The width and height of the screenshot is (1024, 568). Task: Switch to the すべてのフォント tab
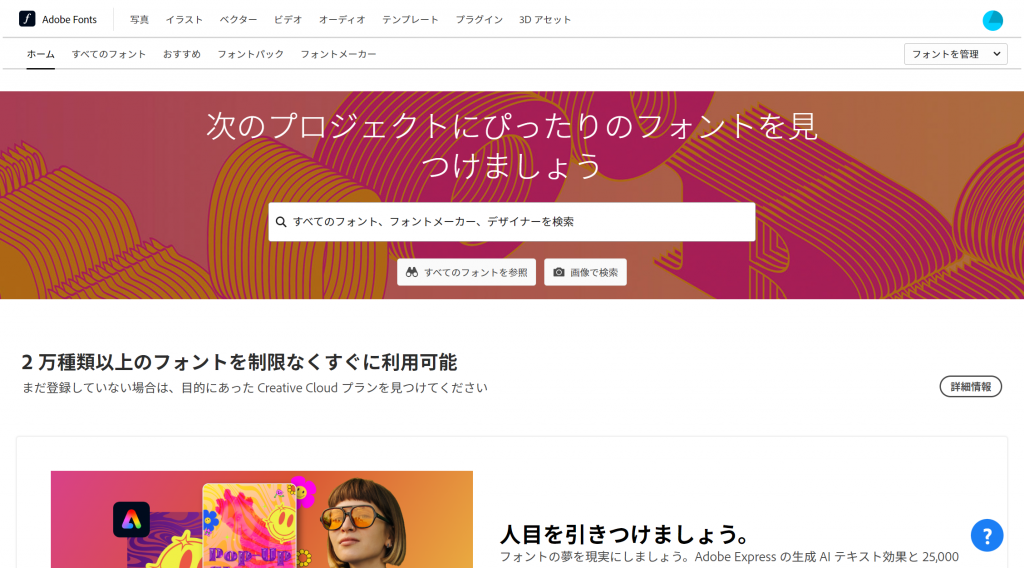point(109,54)
